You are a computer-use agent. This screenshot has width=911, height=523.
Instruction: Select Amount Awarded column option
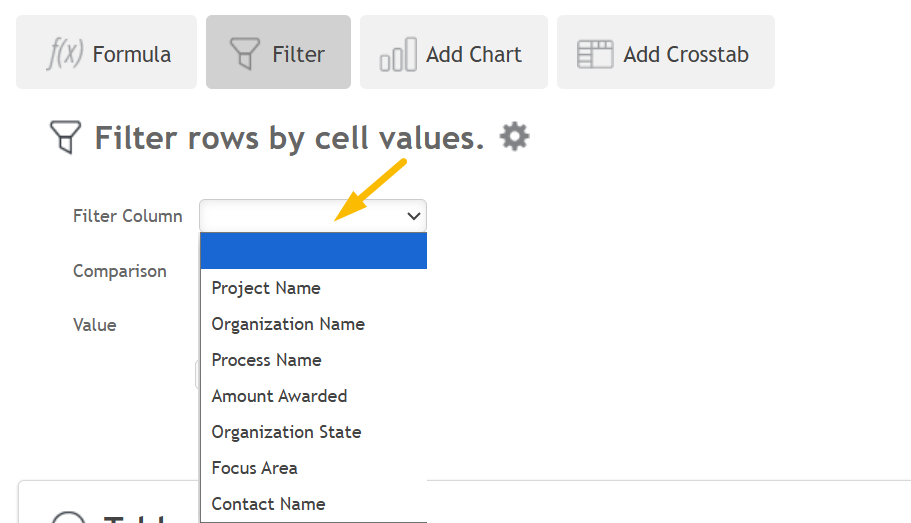[314, 396]
